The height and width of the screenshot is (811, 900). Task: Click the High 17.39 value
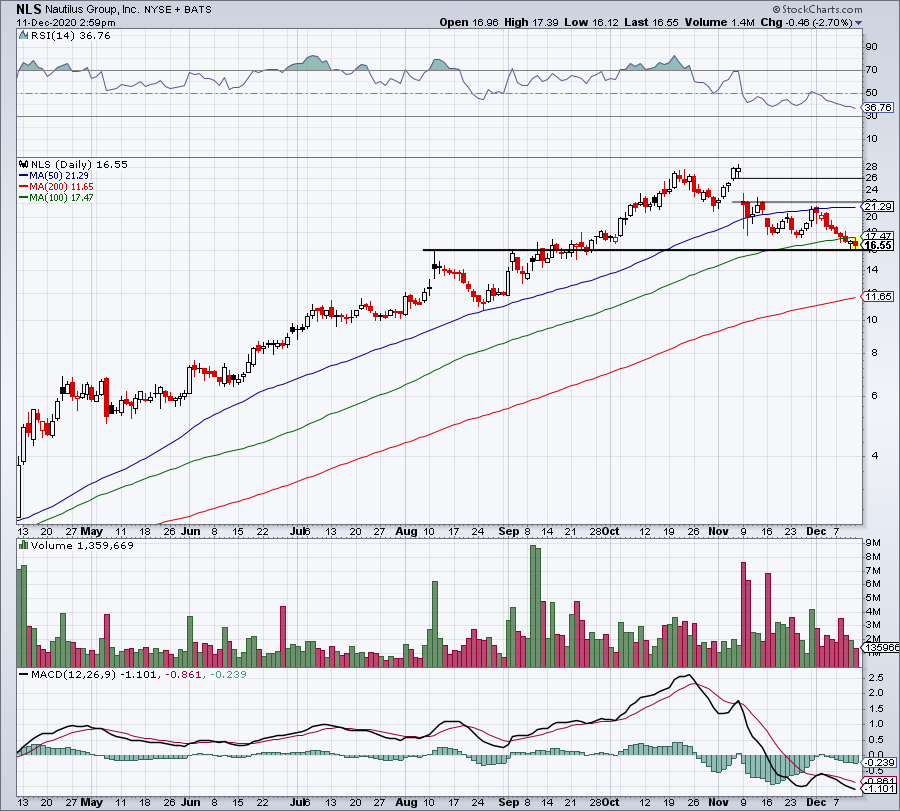point(531,22)
